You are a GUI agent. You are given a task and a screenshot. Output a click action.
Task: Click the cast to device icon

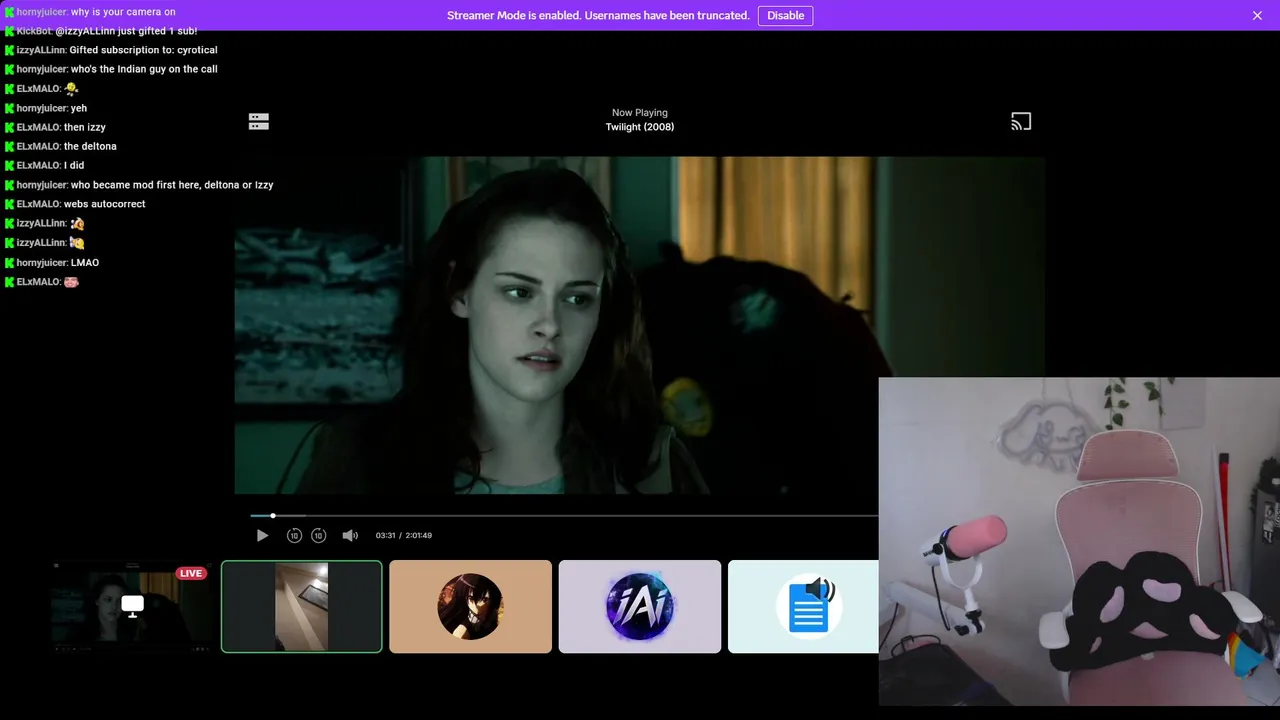pyautogui.click(x=1021, y=121)
